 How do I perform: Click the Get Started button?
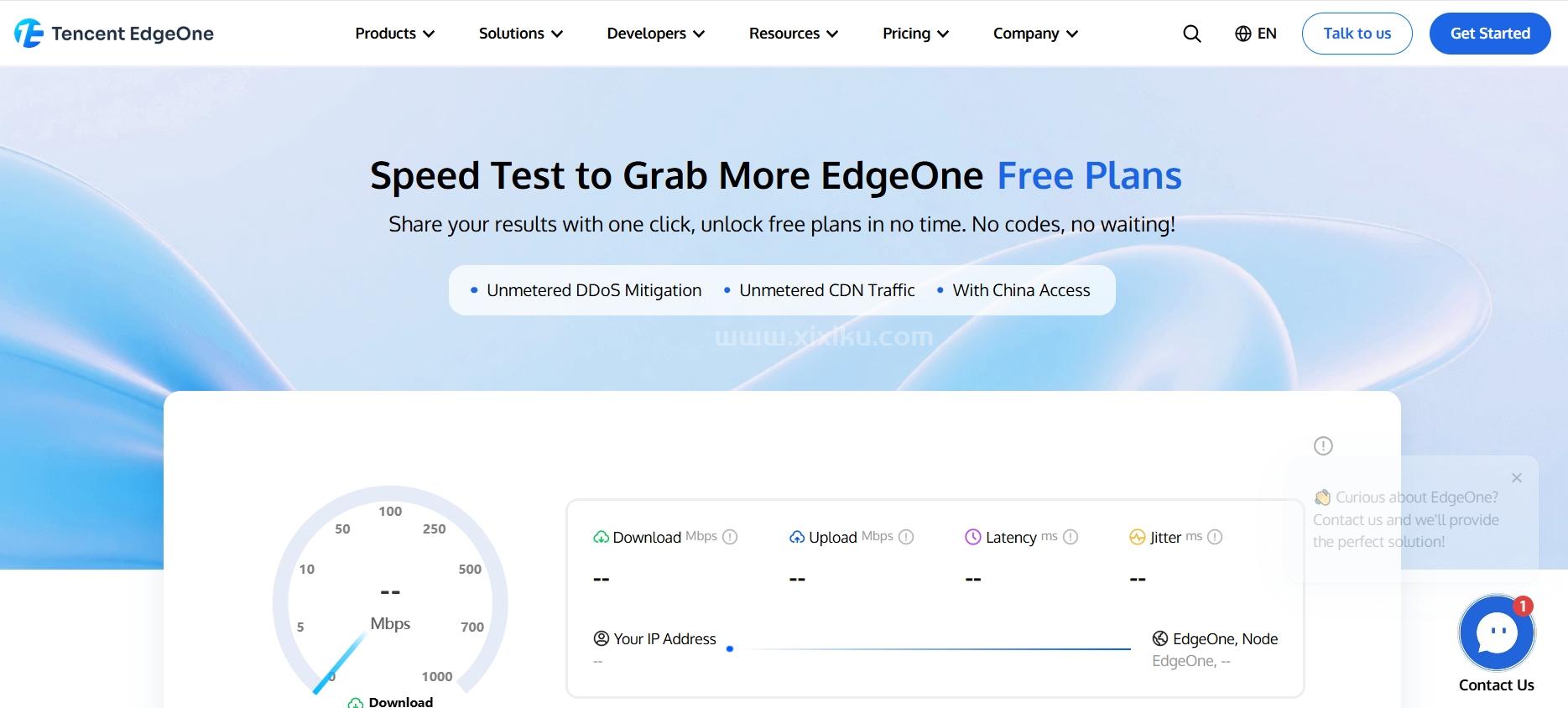[1490, 34]
